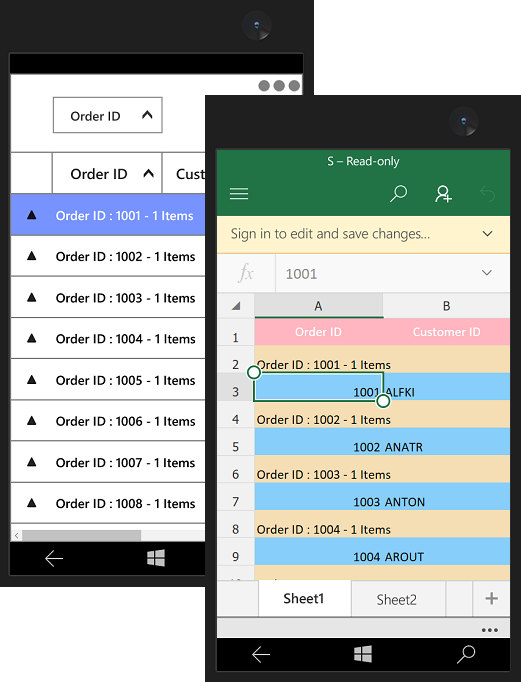521x682 pixels.
Task: Select cell containing 1003 in row 7
Action: point(318,496)
